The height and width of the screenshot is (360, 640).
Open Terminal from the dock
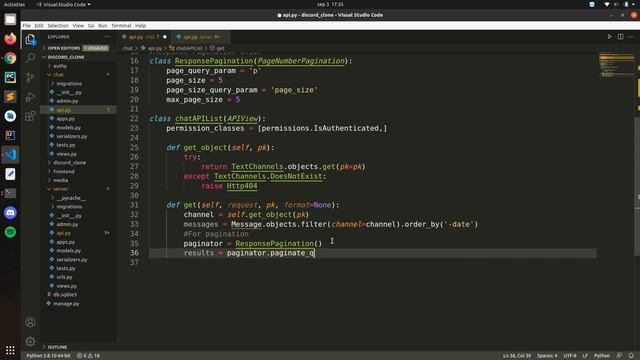tap(10, 193)
